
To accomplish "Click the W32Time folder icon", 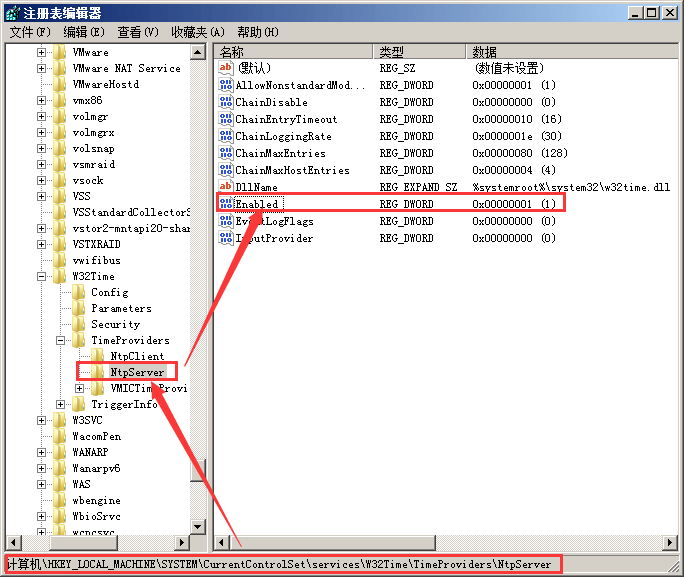I will (60, 276).
